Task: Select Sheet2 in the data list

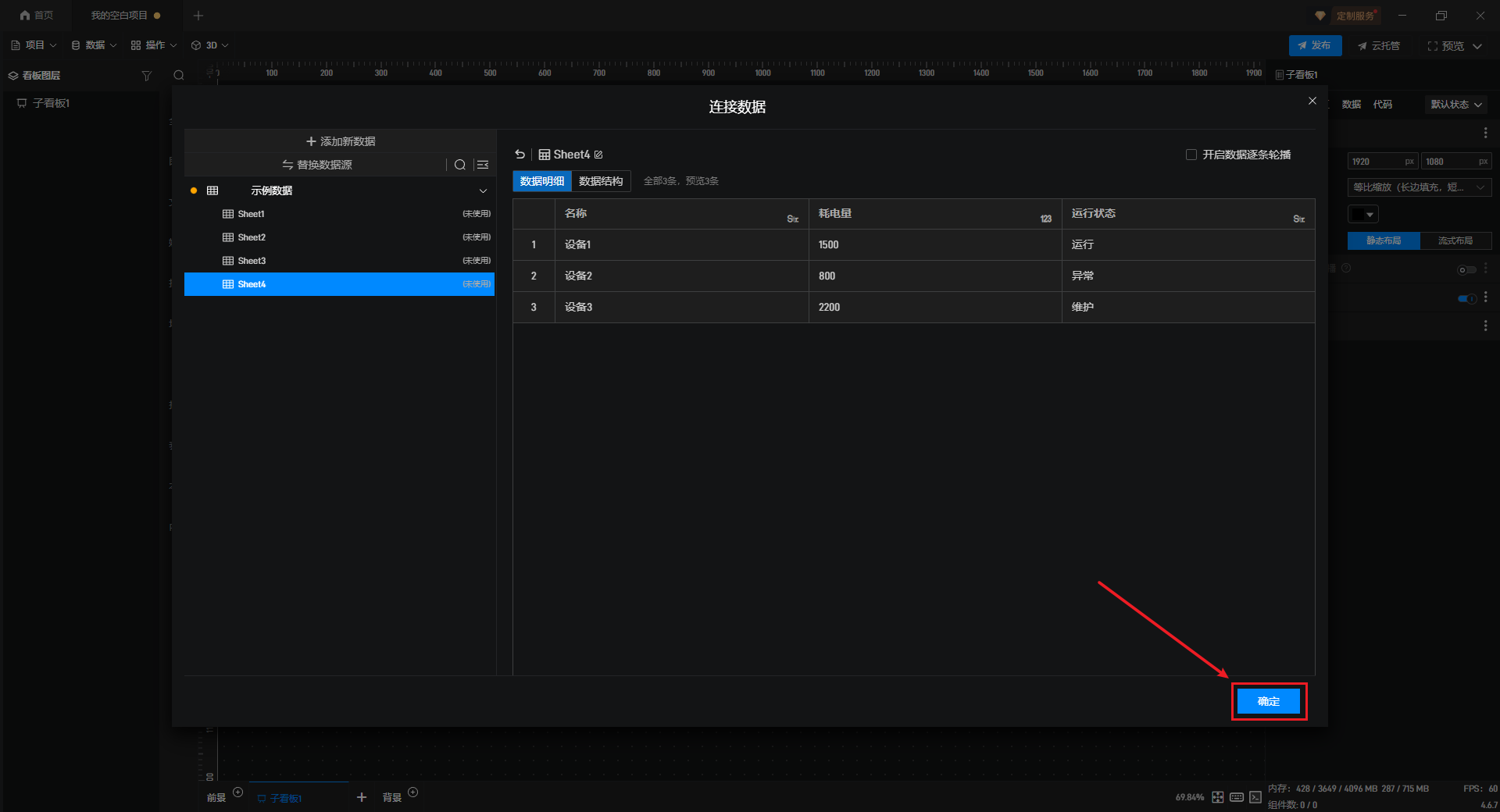Action: tap(252, 237)
